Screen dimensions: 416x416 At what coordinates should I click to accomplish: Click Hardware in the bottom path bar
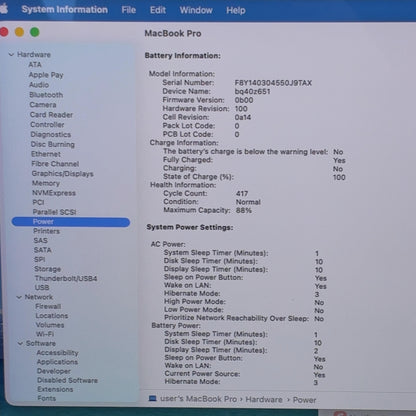coord(264,399)
